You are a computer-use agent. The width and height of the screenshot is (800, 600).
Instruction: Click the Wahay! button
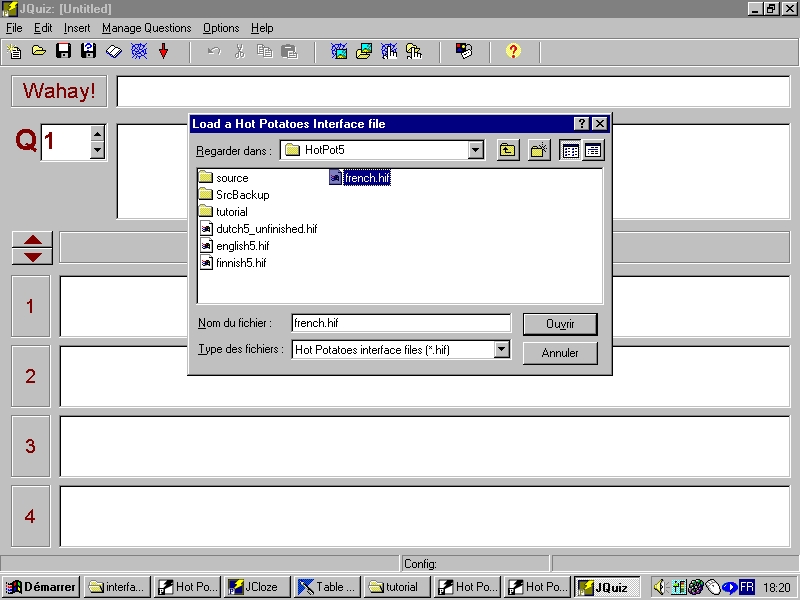point(59,91)
